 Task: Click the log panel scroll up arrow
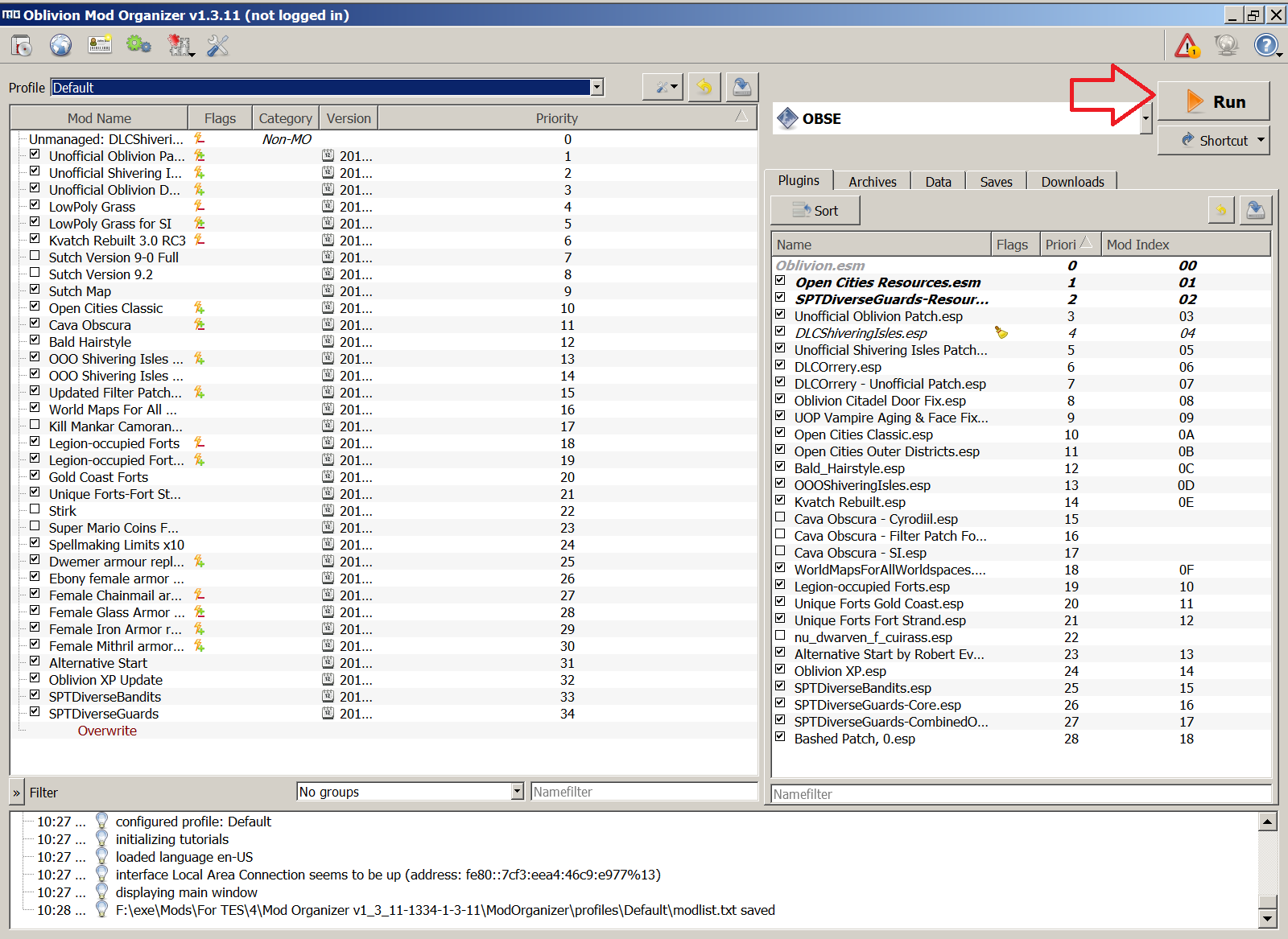pos(1268,822)
